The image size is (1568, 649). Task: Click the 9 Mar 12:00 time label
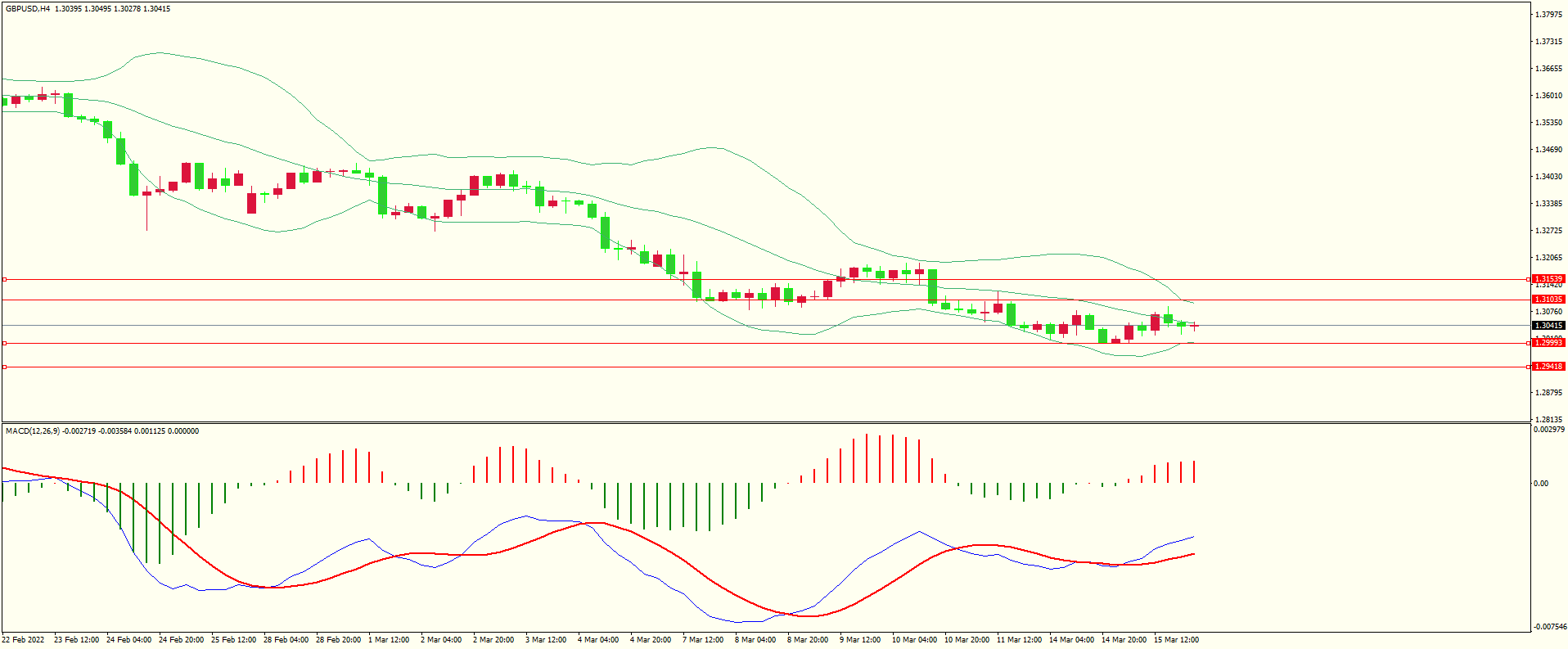pyautogui.click(x=860, y=640)
